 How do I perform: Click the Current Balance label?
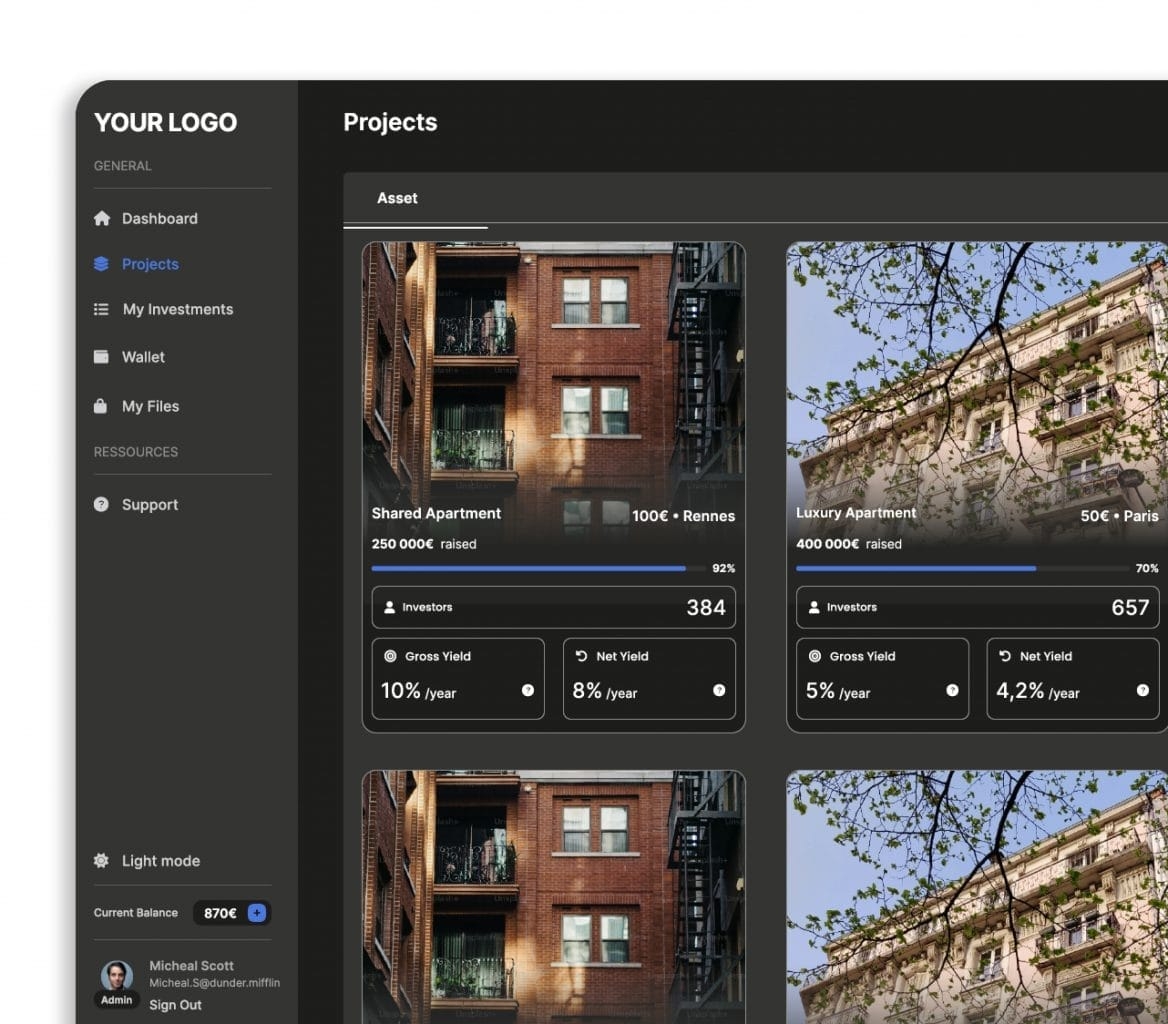pos(136,912)
